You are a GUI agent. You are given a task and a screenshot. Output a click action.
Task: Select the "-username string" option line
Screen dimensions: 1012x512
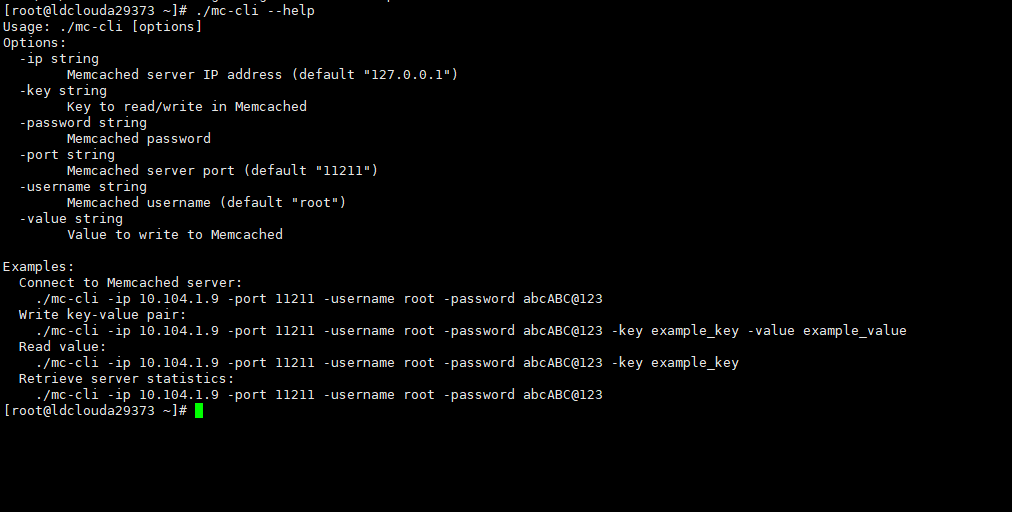click(x=83, y=186)
